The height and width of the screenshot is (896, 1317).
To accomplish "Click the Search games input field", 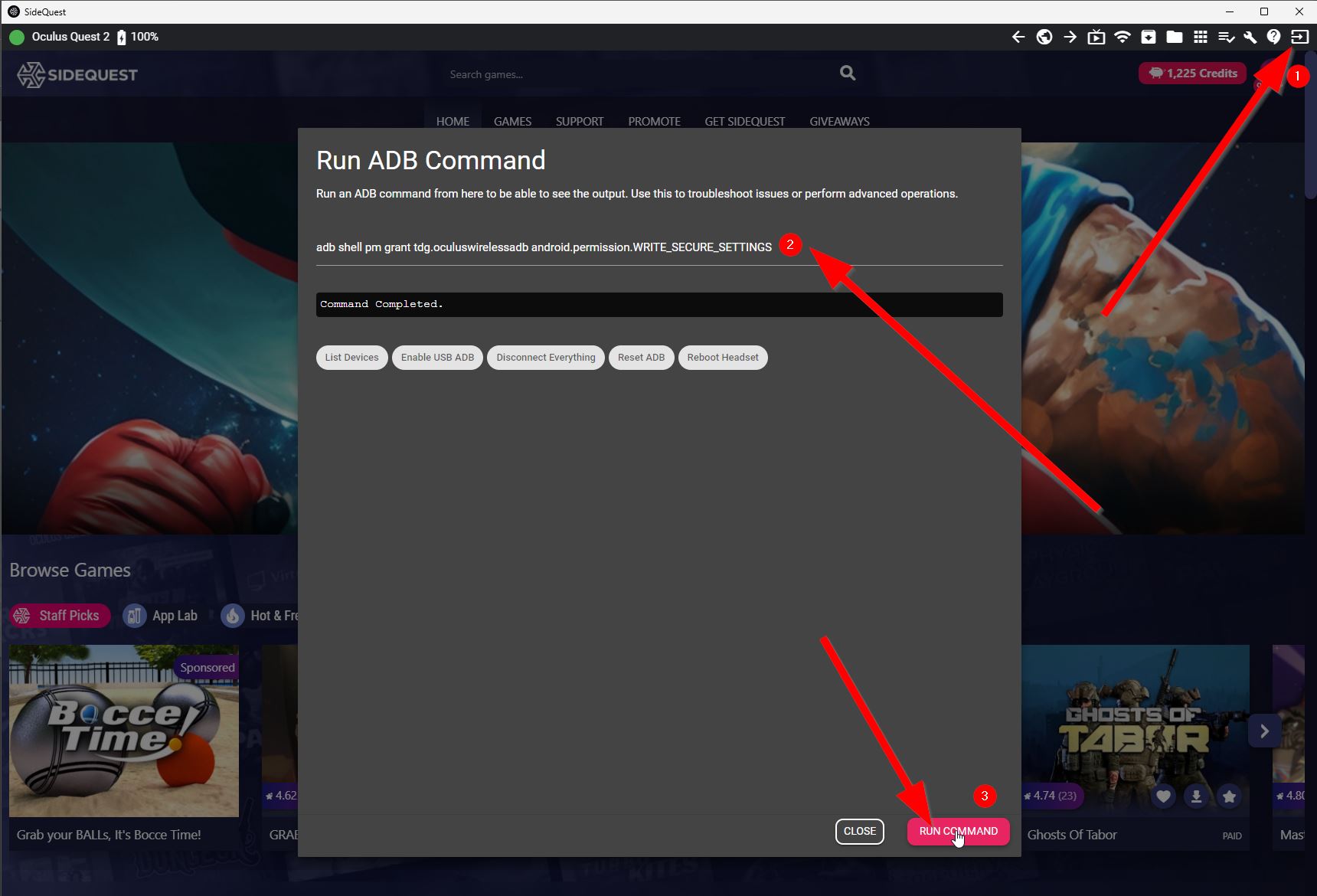I will pyautogui.click(x=639, y=74).
